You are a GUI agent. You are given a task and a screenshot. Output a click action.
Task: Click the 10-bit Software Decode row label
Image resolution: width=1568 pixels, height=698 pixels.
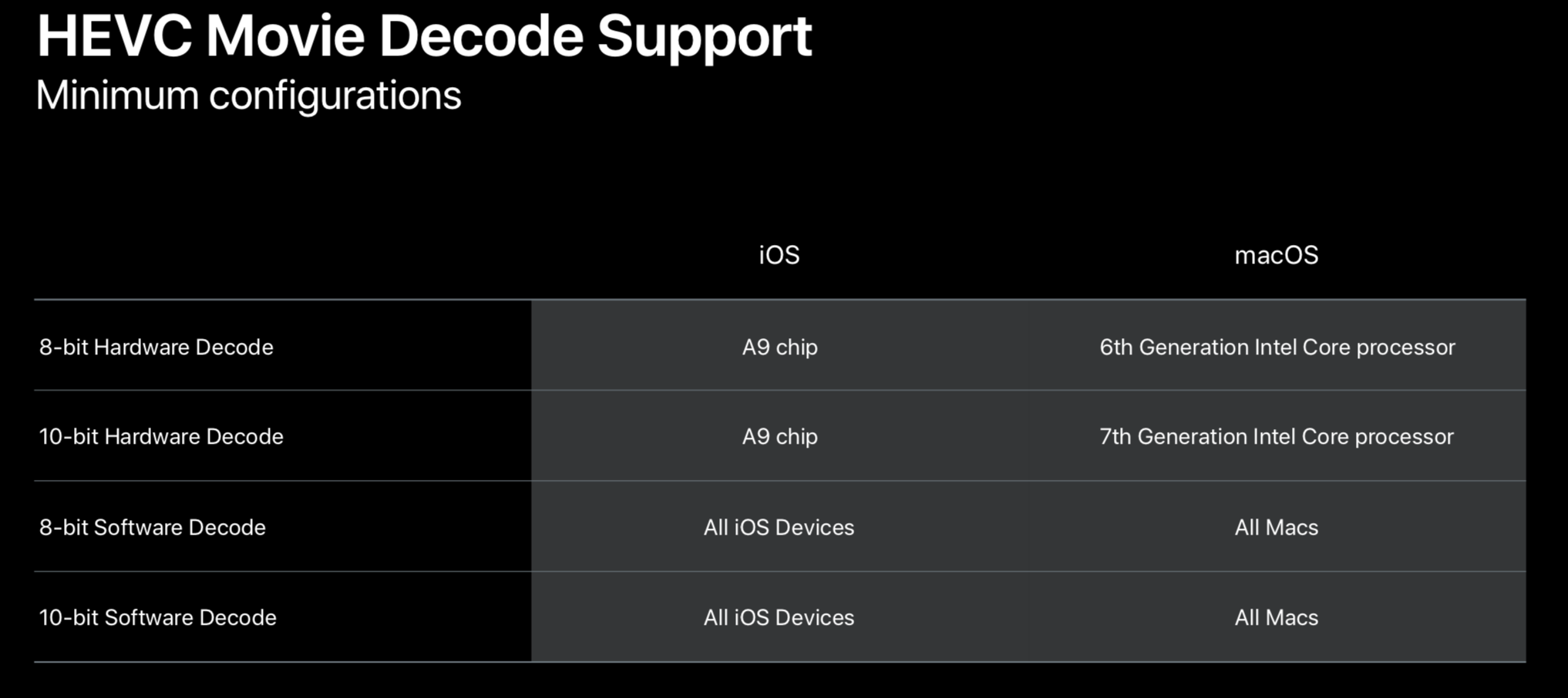click(157, 618)
